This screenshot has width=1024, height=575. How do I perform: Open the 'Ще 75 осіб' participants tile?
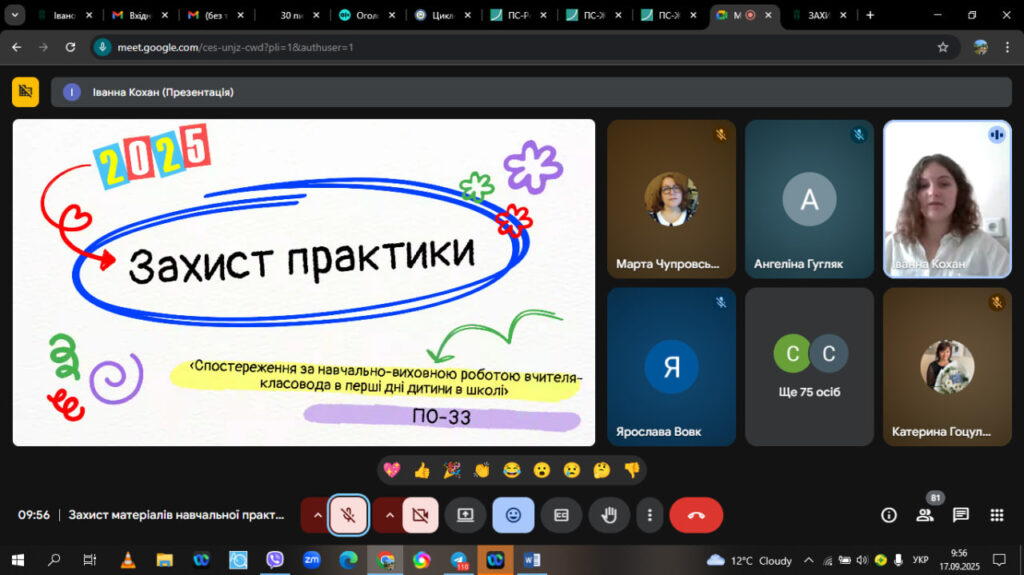pos(809,366)
